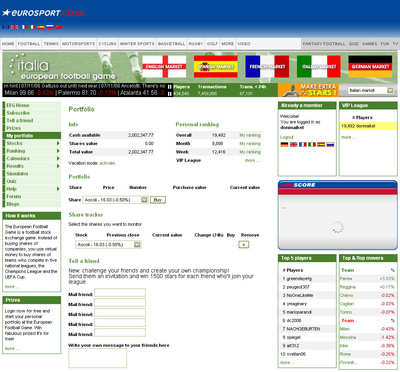This screenshot has height=372, width=400.
Task: Click the Italian Market flag
Action: [319, 66]
